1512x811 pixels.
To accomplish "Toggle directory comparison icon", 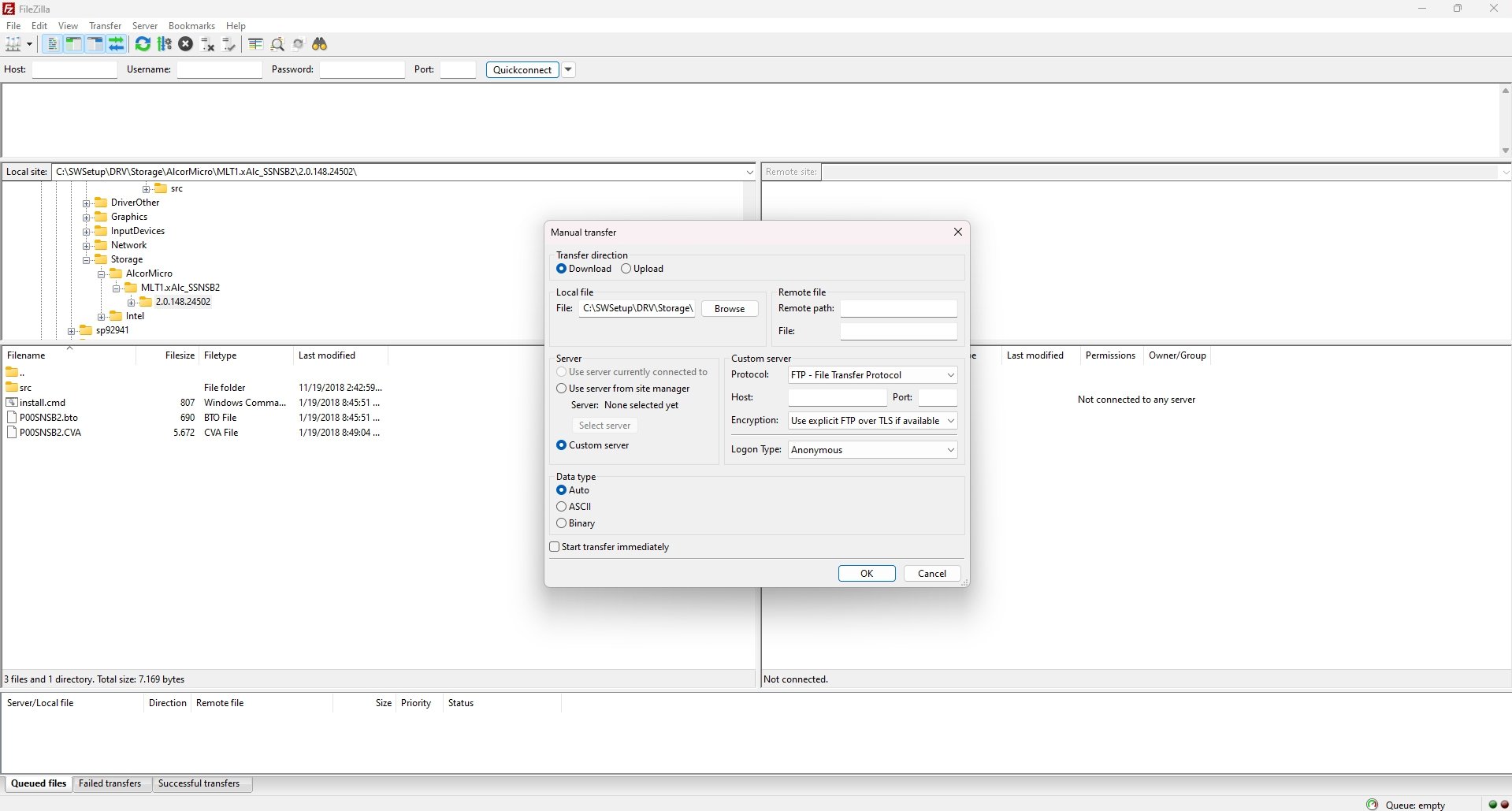I will pyautogui.click(x=277, y=44).
